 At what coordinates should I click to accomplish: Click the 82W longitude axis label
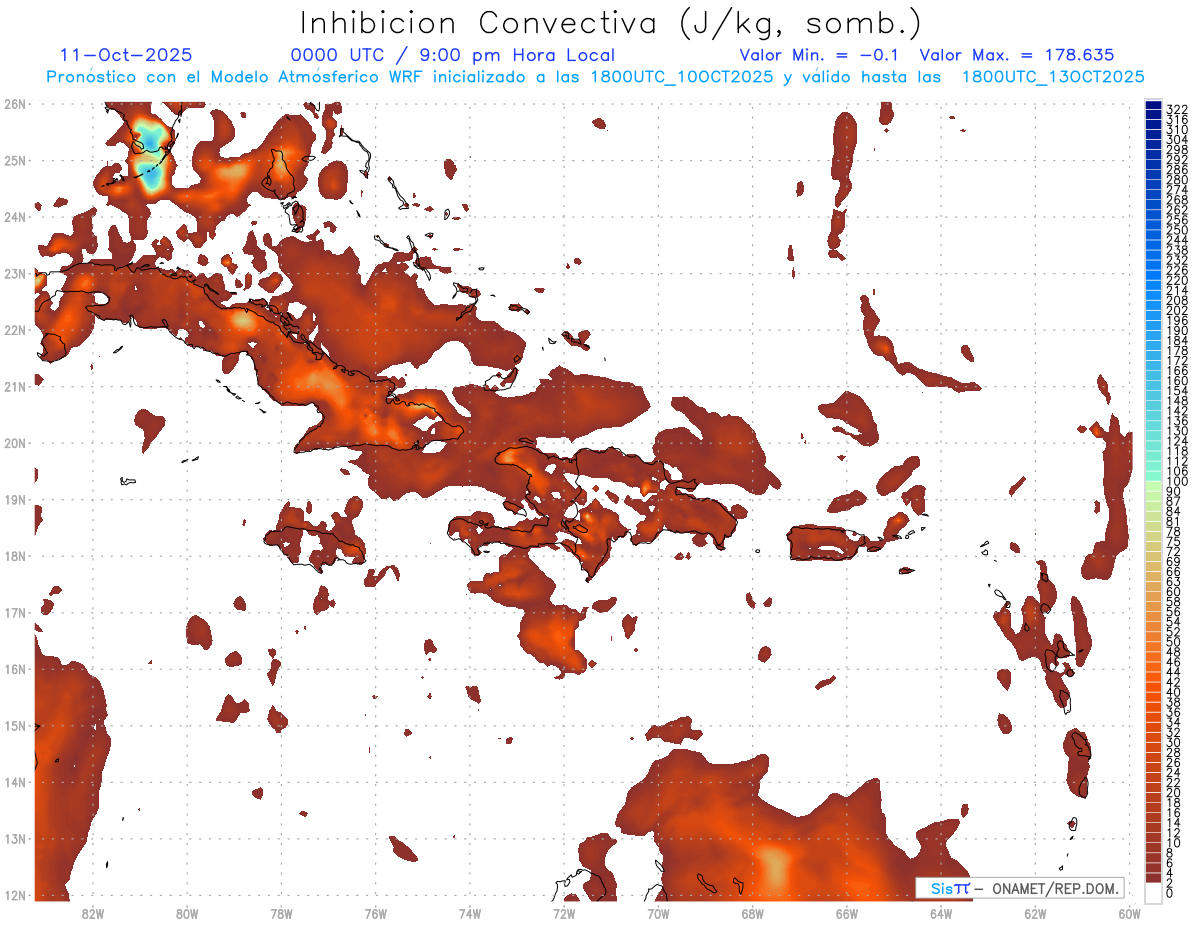pos(92,913)
